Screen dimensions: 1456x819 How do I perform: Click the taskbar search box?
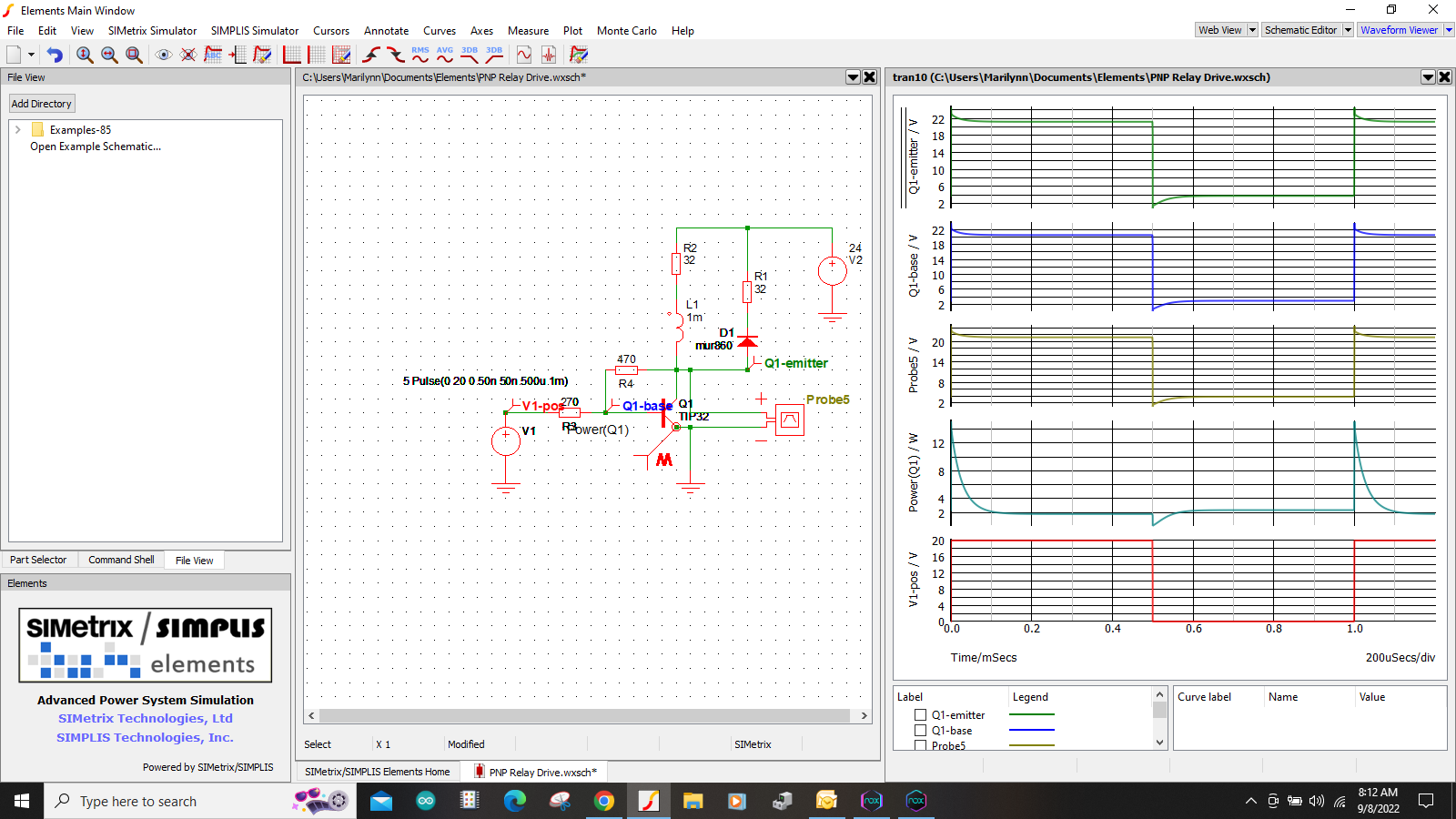(x=200, y=801)
